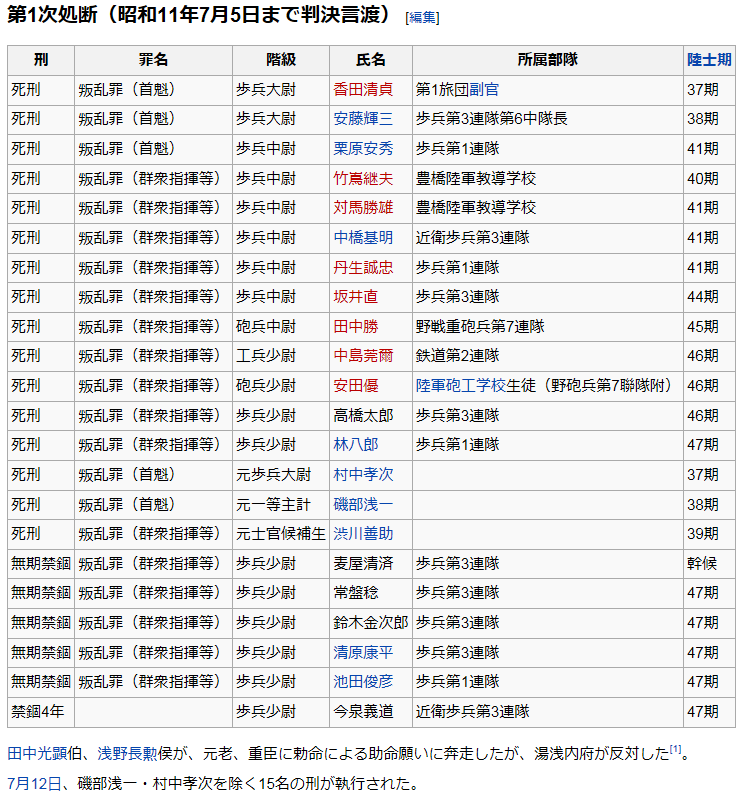The width and height of the screenshot is (746, 799).
Task: Open the 清原康平 article link
Action: pyautogui.click(x=363, y=653)
